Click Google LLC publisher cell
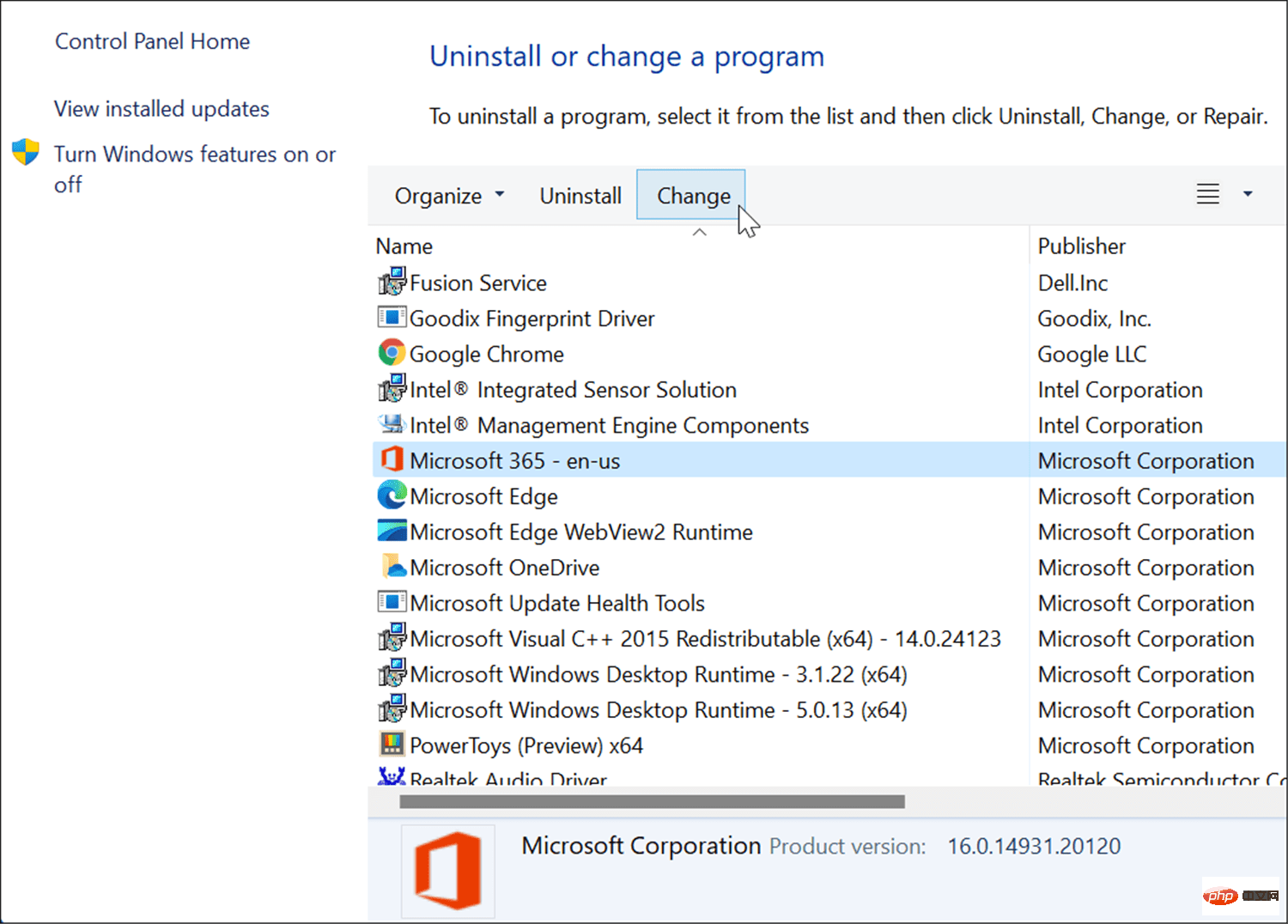 pyautogui.click(x=1091, y=354)
